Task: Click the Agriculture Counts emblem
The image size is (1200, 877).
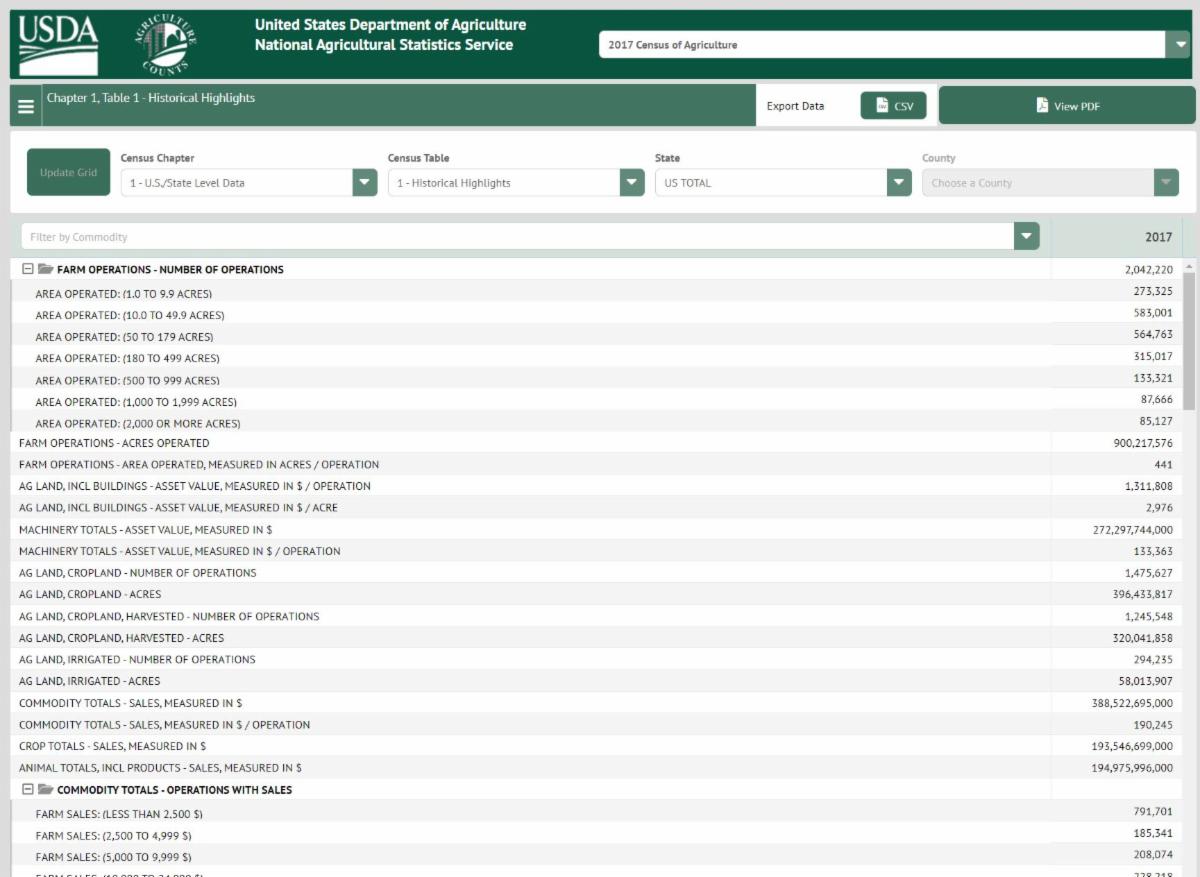Action: (165, 45)
